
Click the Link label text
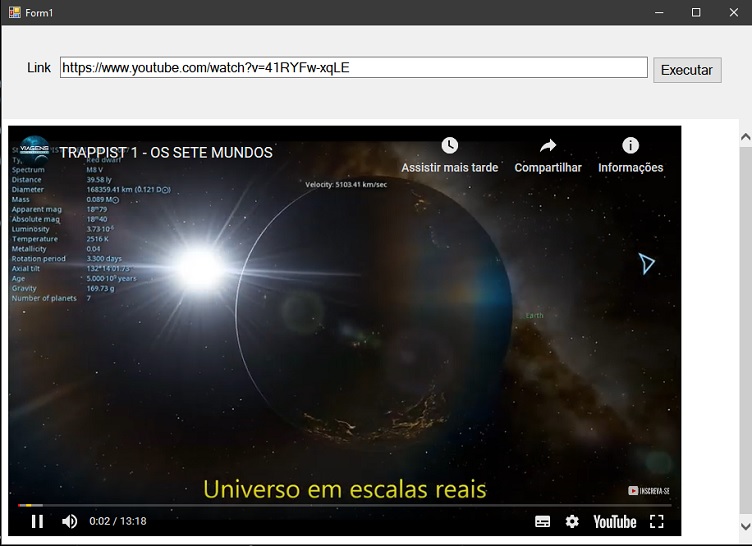39,68
